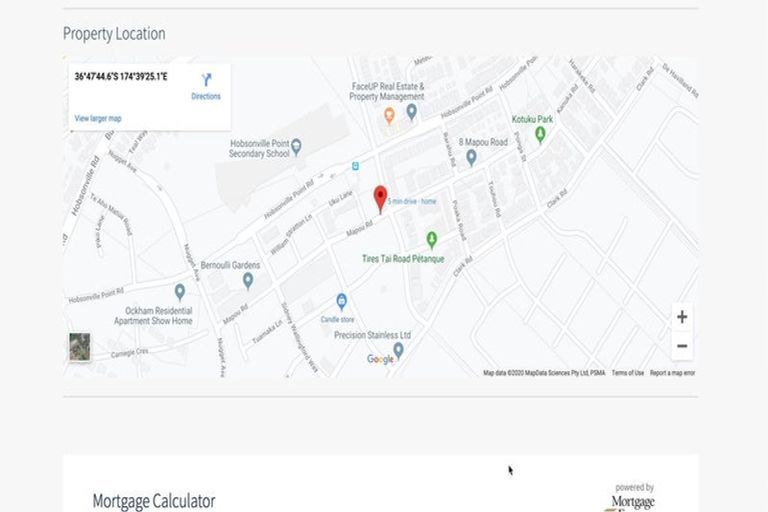Click the Candle store shopping marker
Screen dimensions: 768x512
341,301
